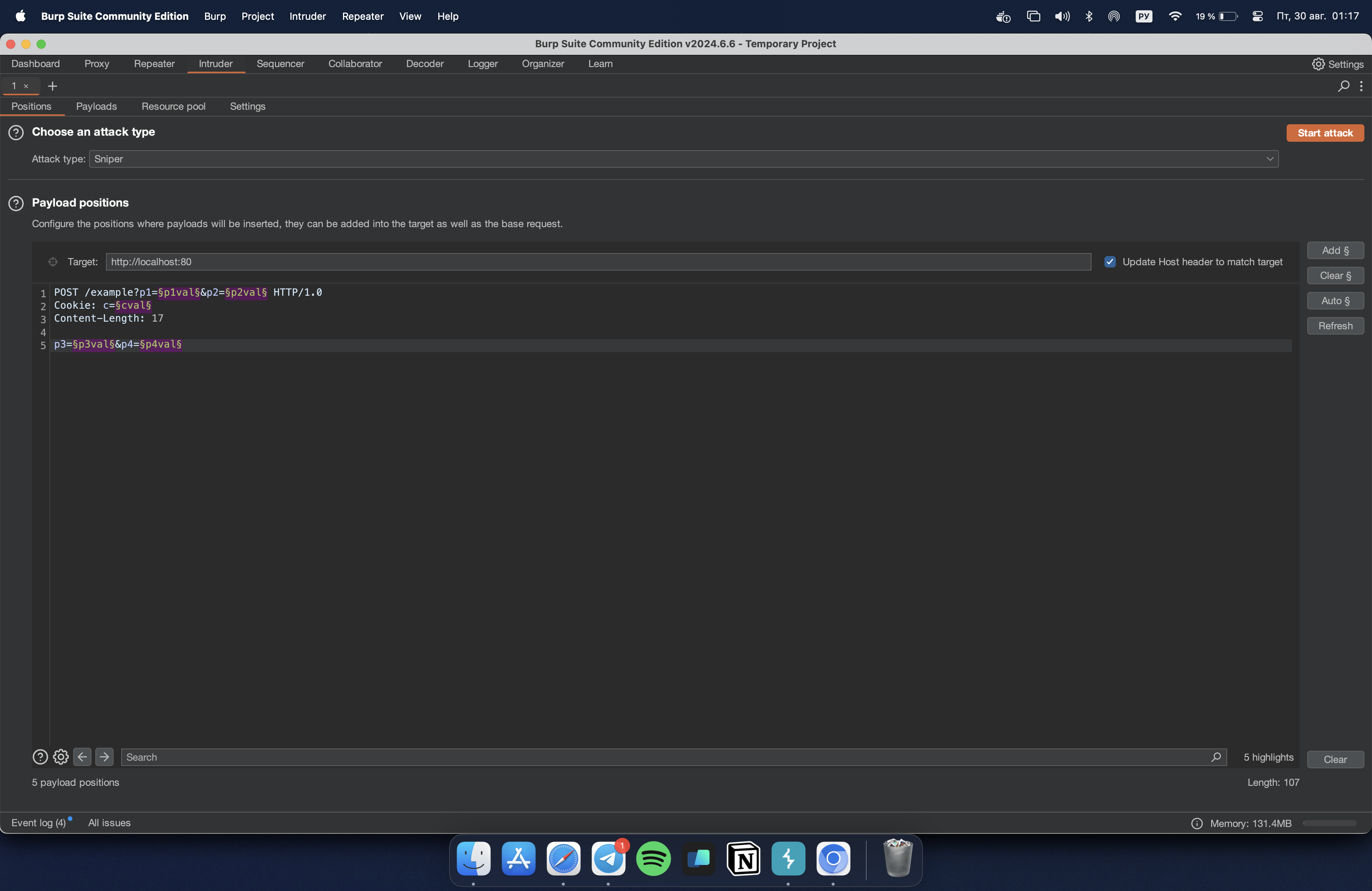Open the Intruder menu in the menu bar

point(307,16)
